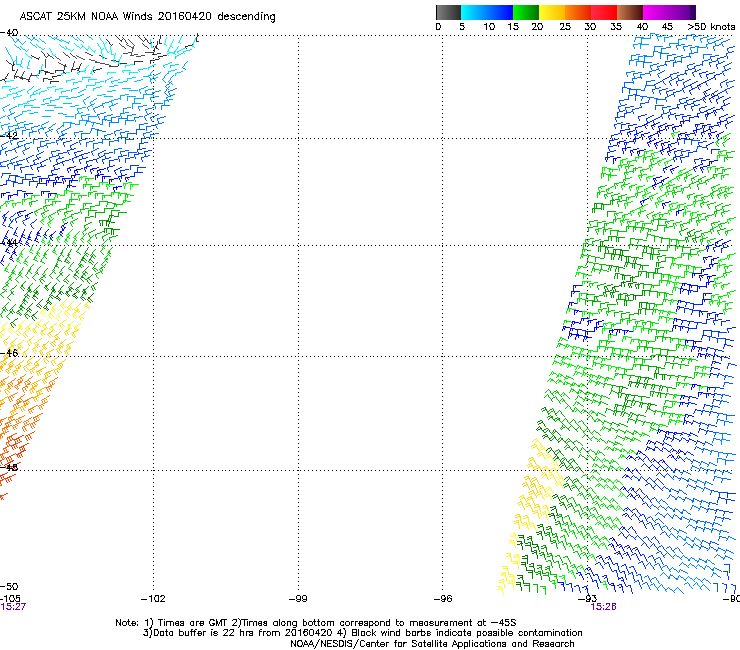The image size is (740, 650).
Task: Click the -93 longitude axis label
Action: [588, 599]
